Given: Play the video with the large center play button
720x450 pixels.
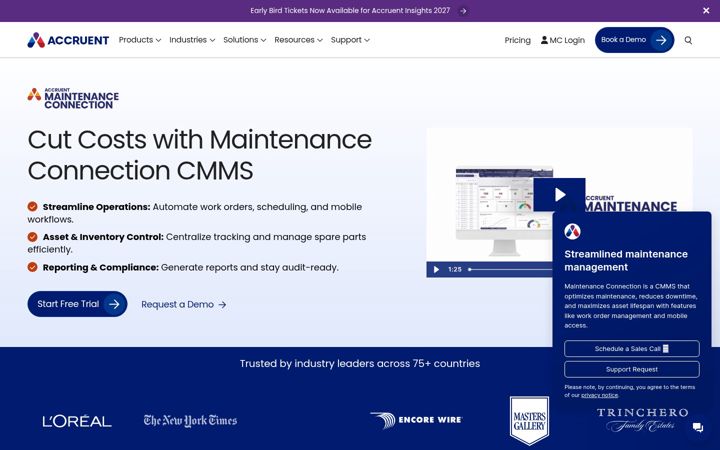Looking at the screenshot, I should pyautogui.click(x=559, y=195).
